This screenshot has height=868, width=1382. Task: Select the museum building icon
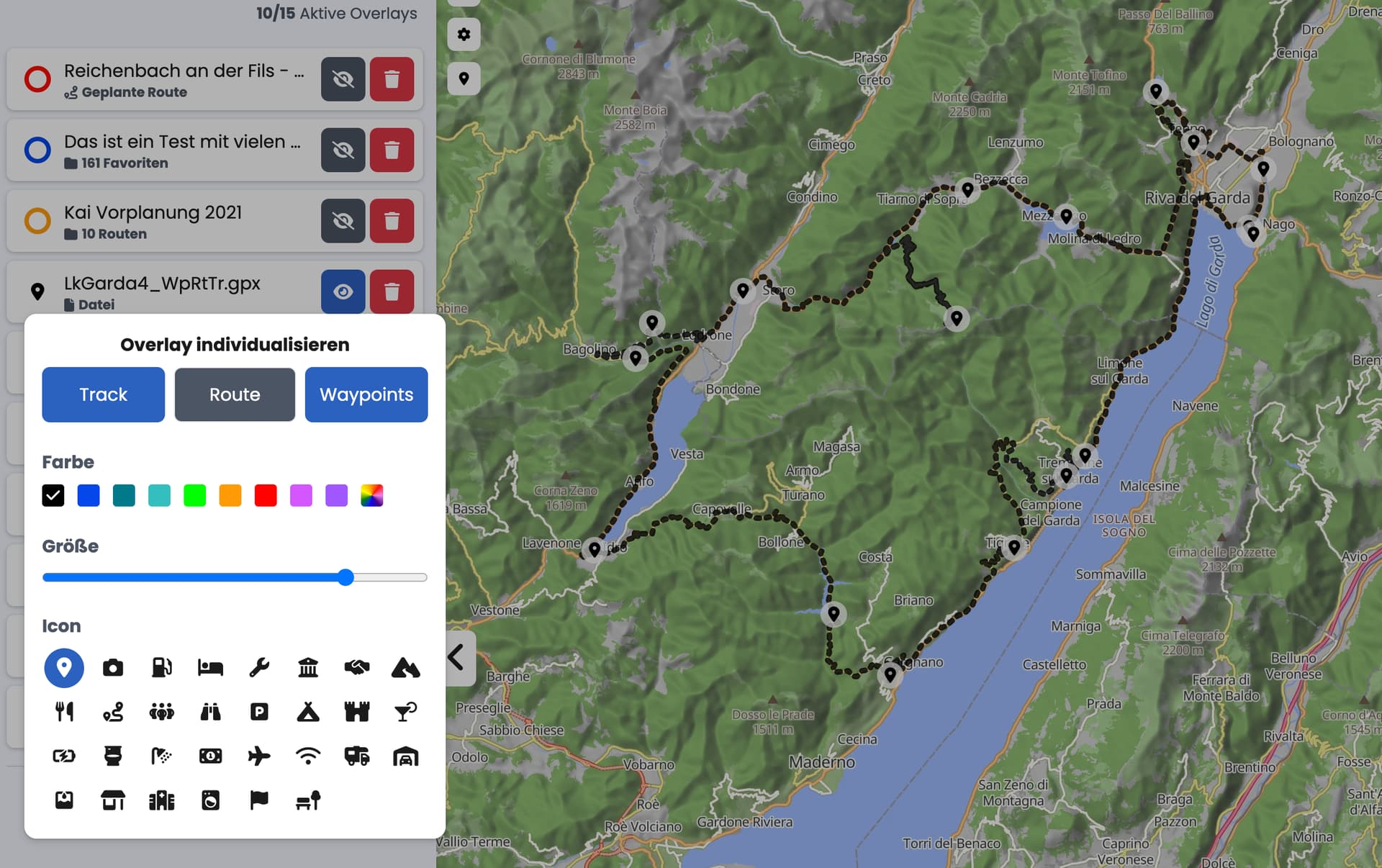(308, 668)
